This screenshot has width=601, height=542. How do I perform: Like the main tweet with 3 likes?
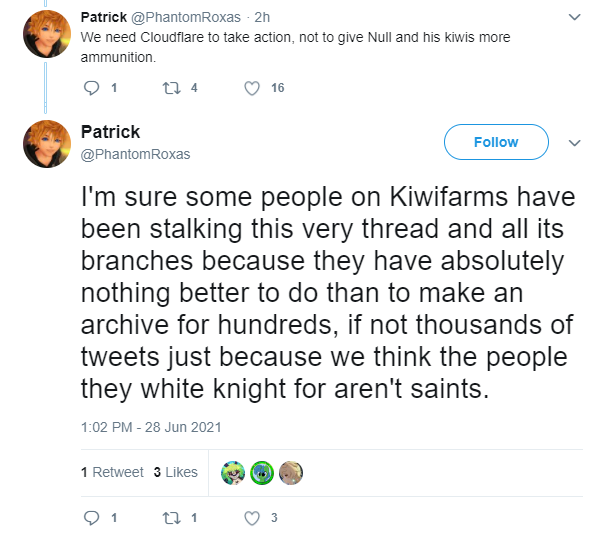pyautogui.click(x=252, y=518)
